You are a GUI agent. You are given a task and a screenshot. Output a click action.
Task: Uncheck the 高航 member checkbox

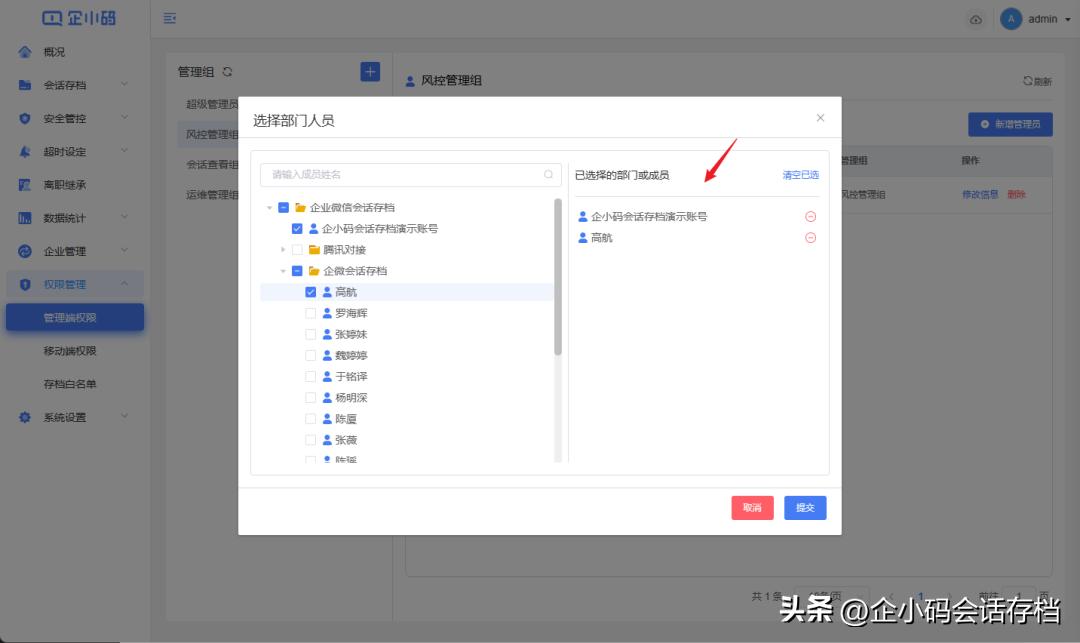pyautogui.click(x=310, y=291)
